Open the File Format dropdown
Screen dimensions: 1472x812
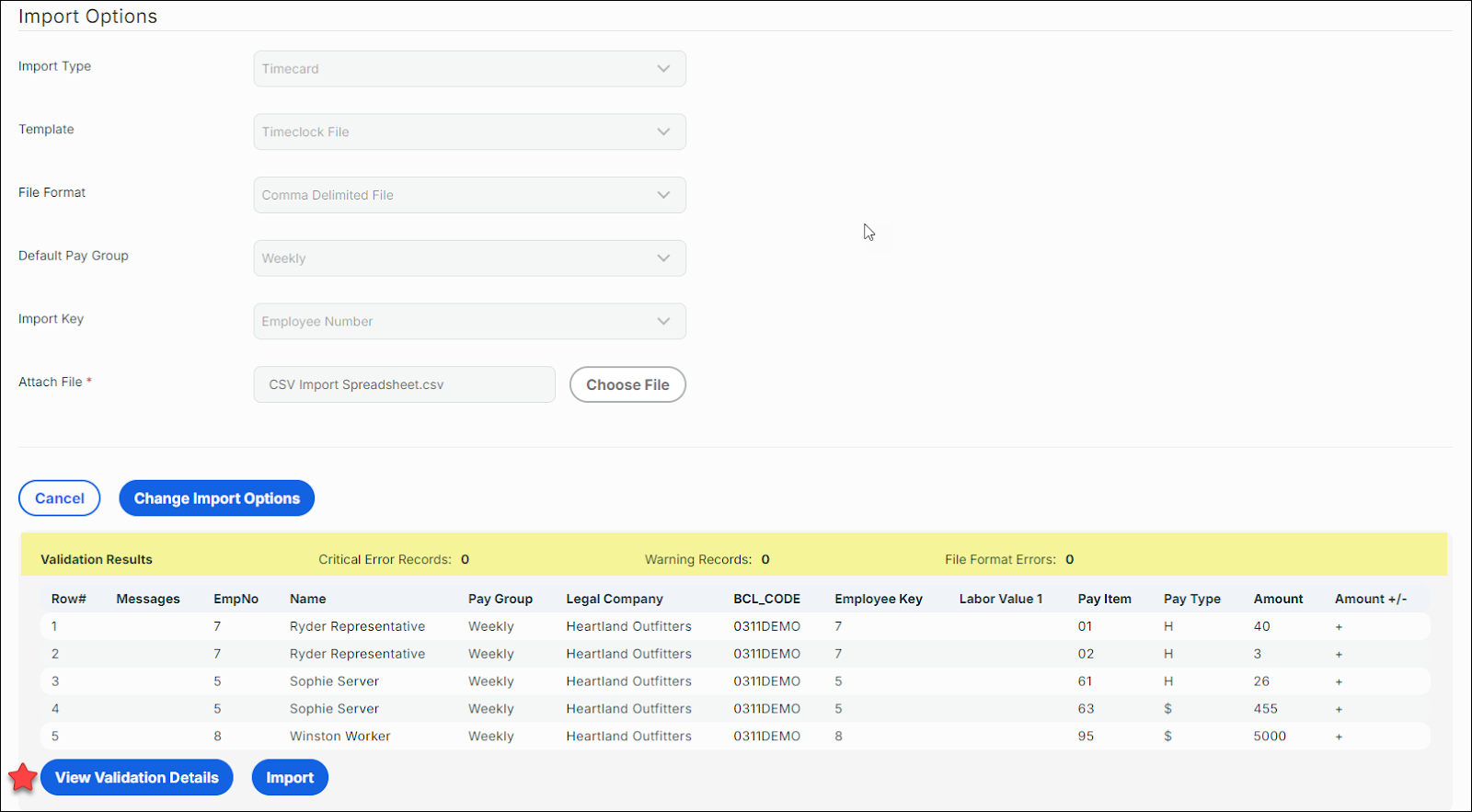pyautogui.click(x=469, y=195)
